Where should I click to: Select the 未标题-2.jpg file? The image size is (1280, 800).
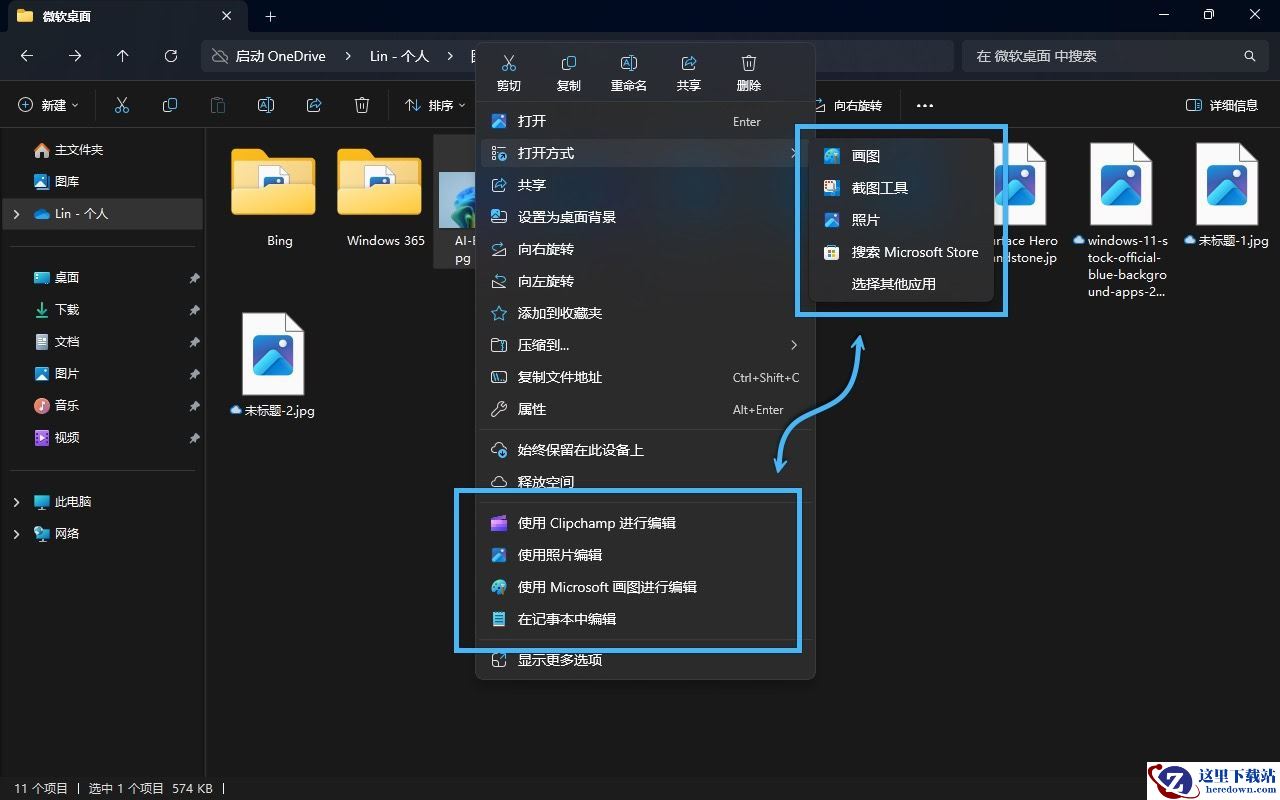coord(273,365)
